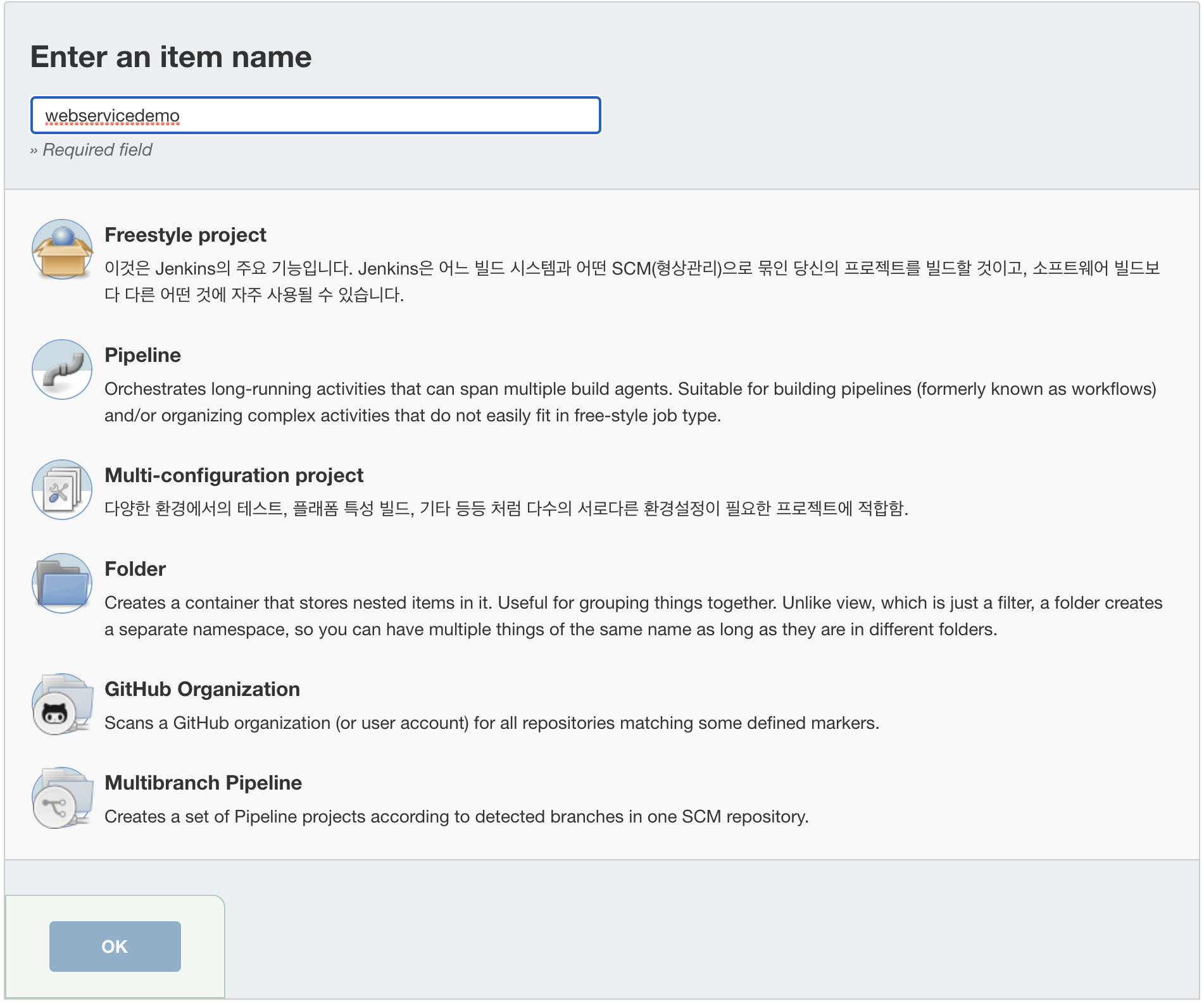Click the Folder description about nested items

[634, 616]
